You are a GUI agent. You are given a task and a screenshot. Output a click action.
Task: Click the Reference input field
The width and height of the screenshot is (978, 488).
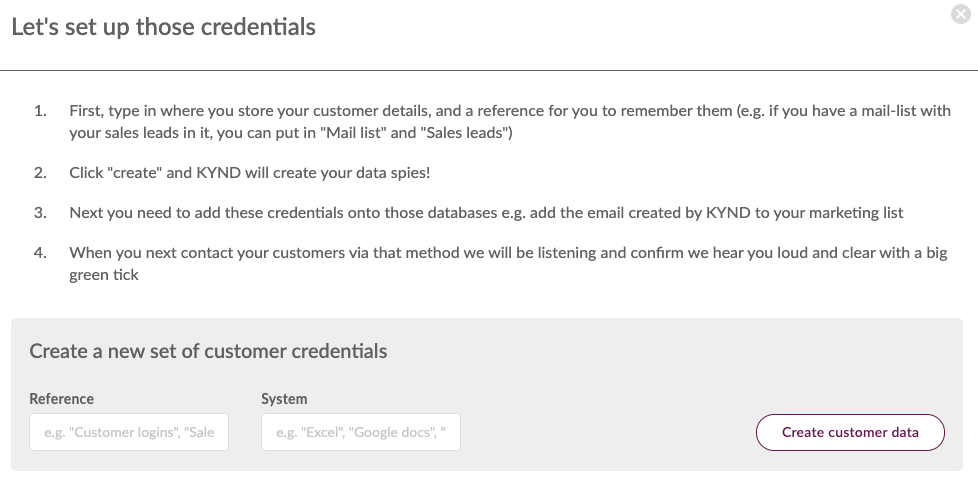[x=129, y=432]
